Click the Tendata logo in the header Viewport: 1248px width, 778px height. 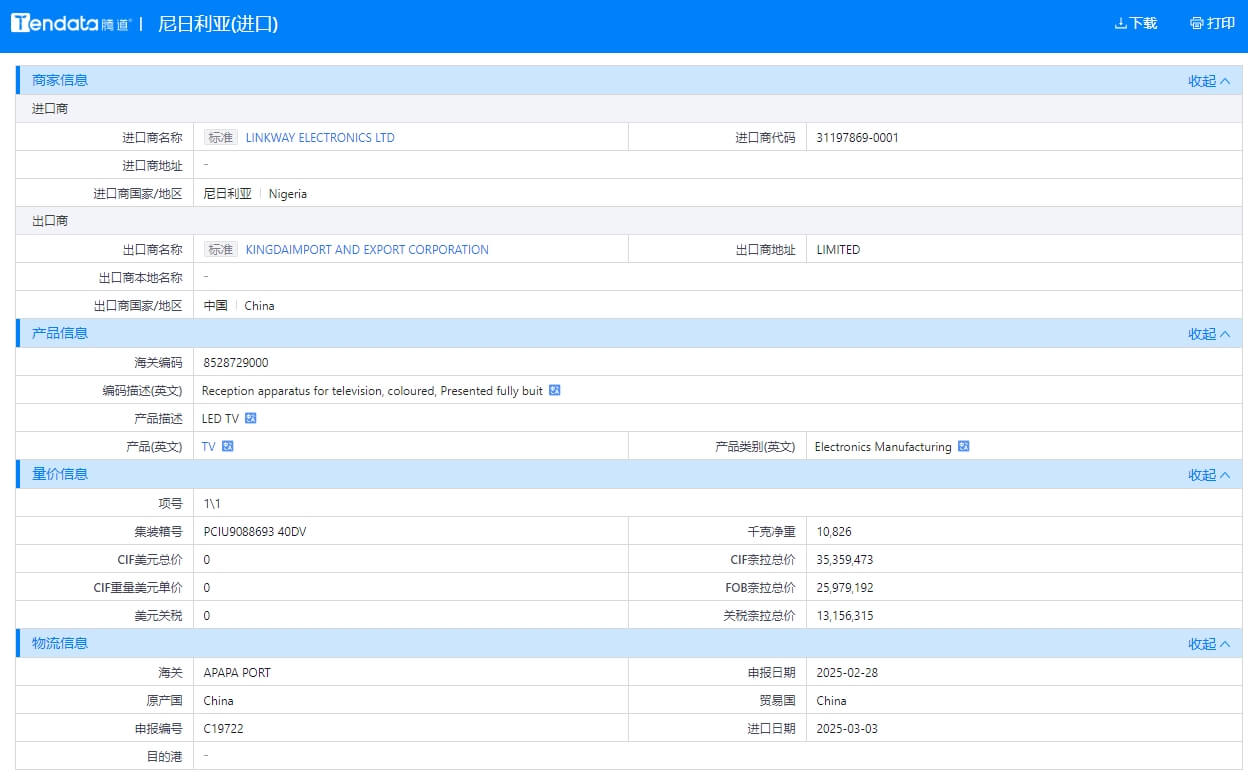(71, 24)
